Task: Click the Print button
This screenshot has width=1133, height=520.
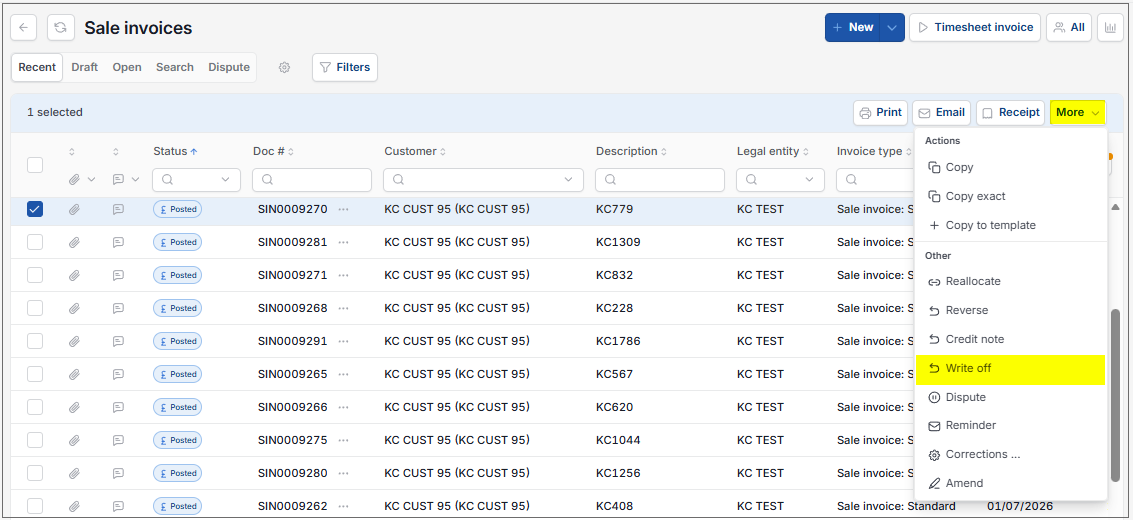Action: pos(880,113)
